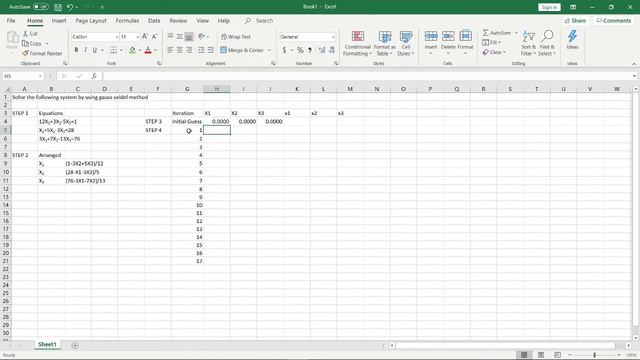640x360 pixels.
Task: Increase font size with large A icon
Action: click(x=145, y=37)
